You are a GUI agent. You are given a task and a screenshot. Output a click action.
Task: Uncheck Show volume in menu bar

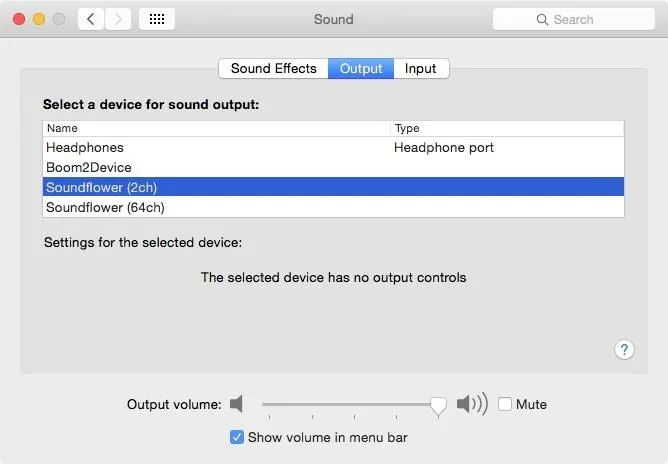237,437
